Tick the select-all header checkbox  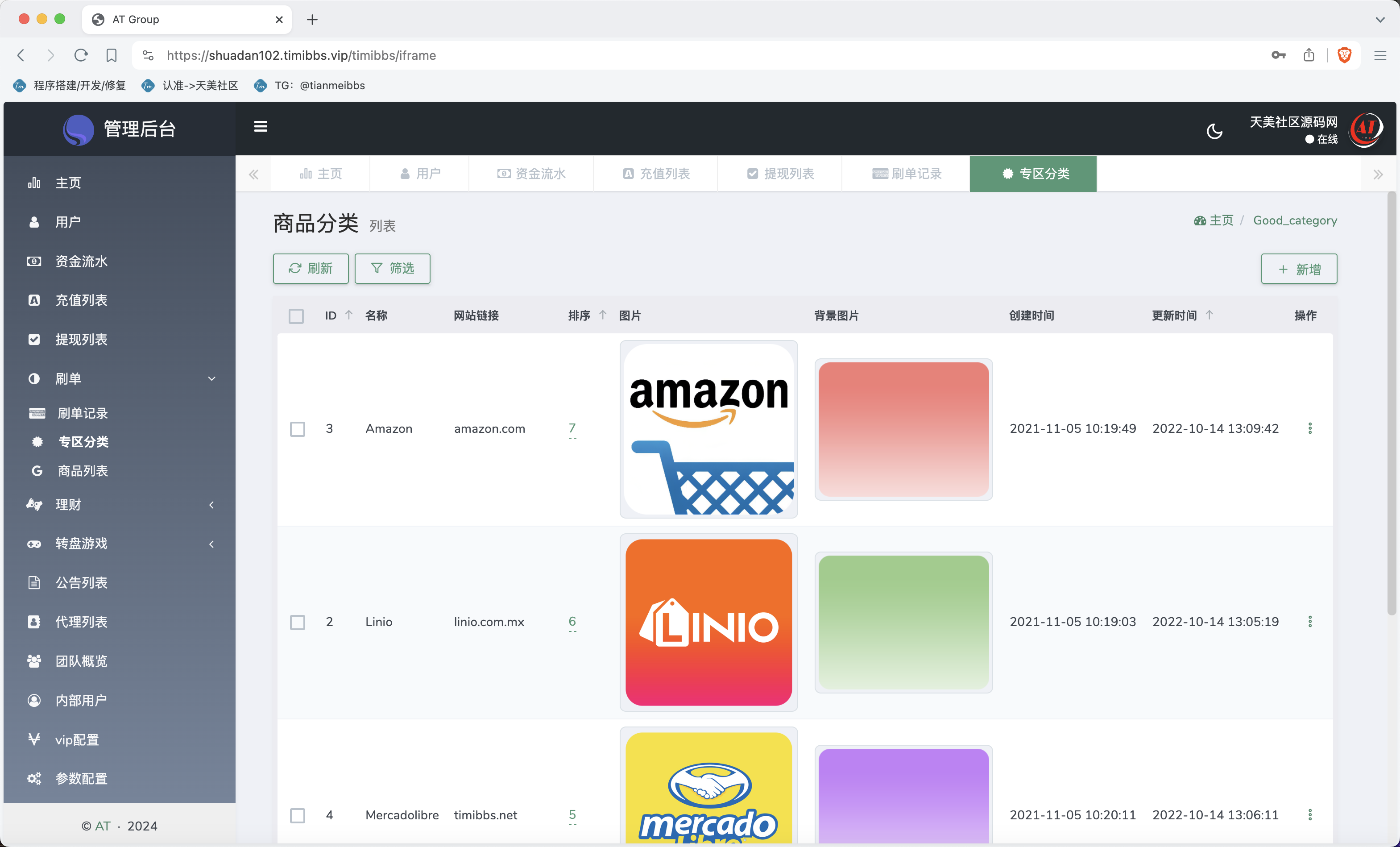pos(296,316)
